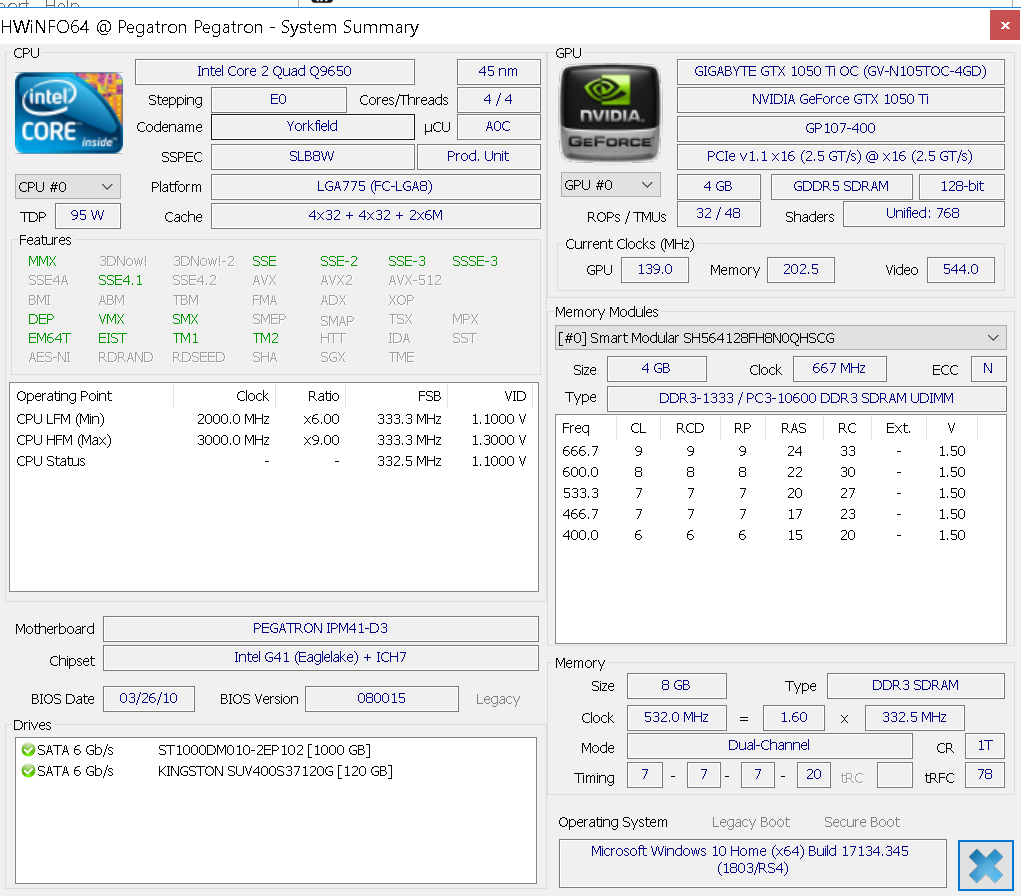Open the GPU #0 selector dropdown

[610, 185]
